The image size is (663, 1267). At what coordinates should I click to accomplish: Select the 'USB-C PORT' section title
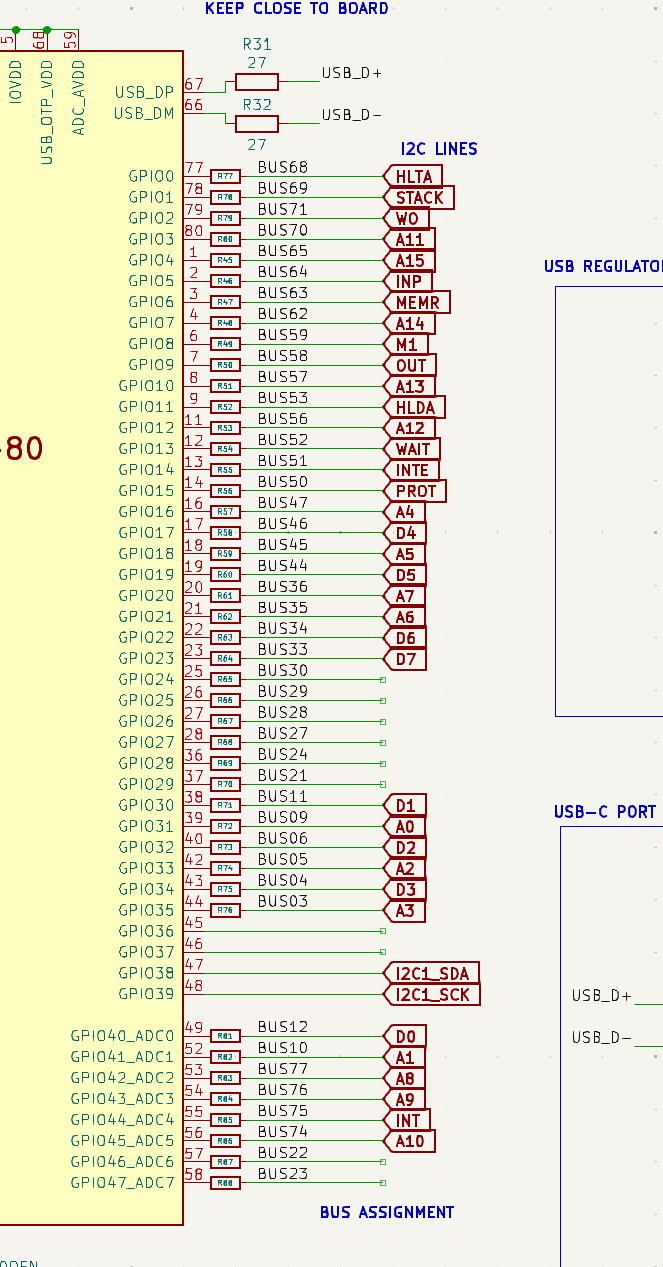[604, 812]
